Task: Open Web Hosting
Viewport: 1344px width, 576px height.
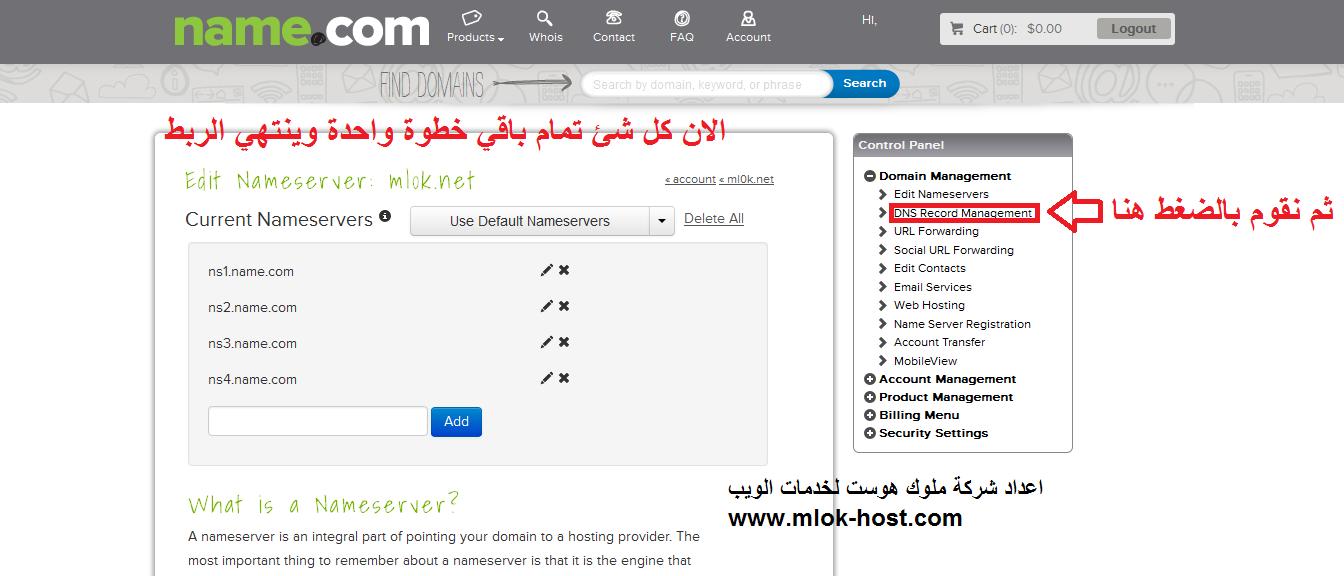Action: [x=929, y=305]
